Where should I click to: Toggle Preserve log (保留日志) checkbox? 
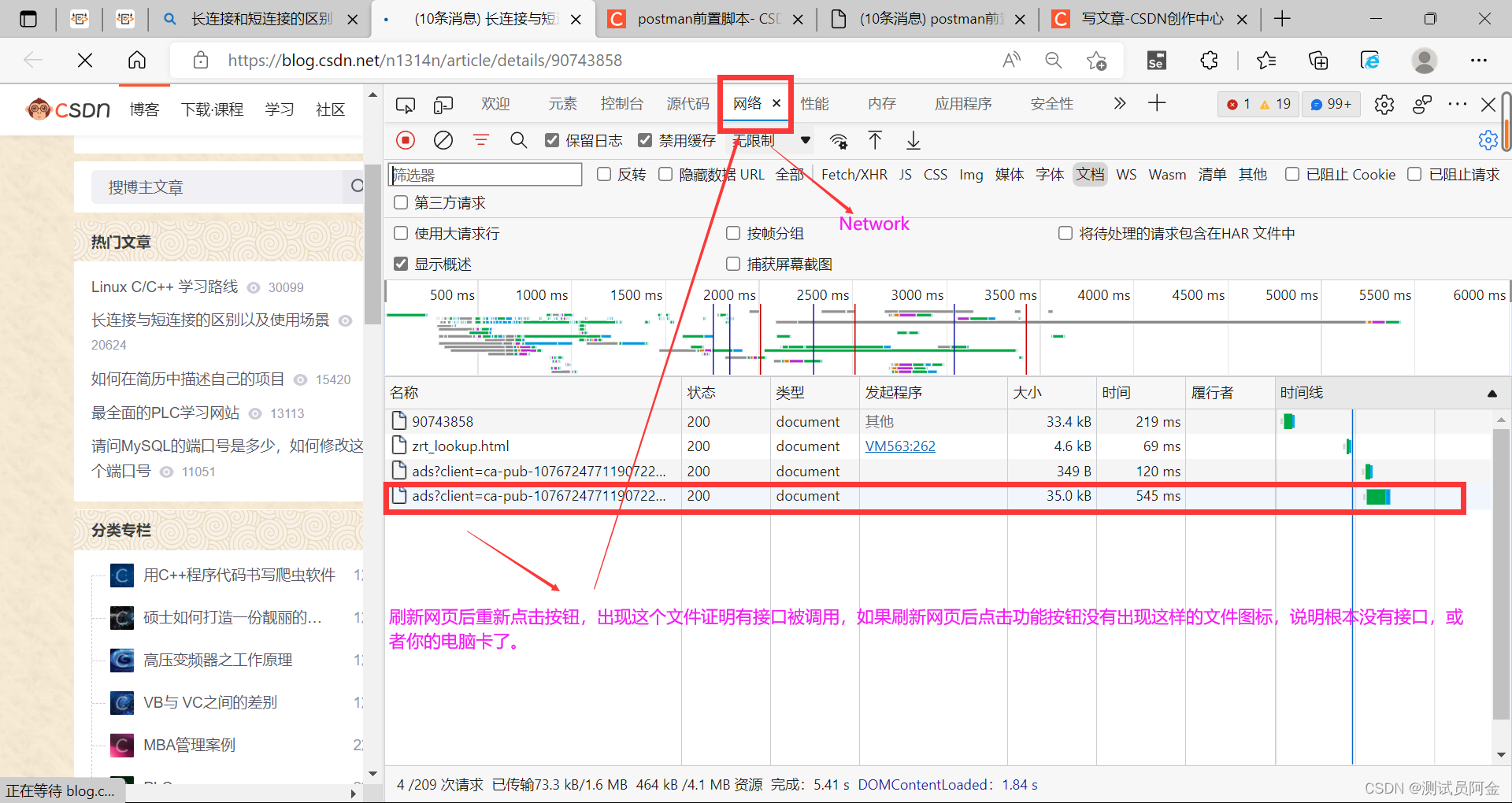(552, 140)
